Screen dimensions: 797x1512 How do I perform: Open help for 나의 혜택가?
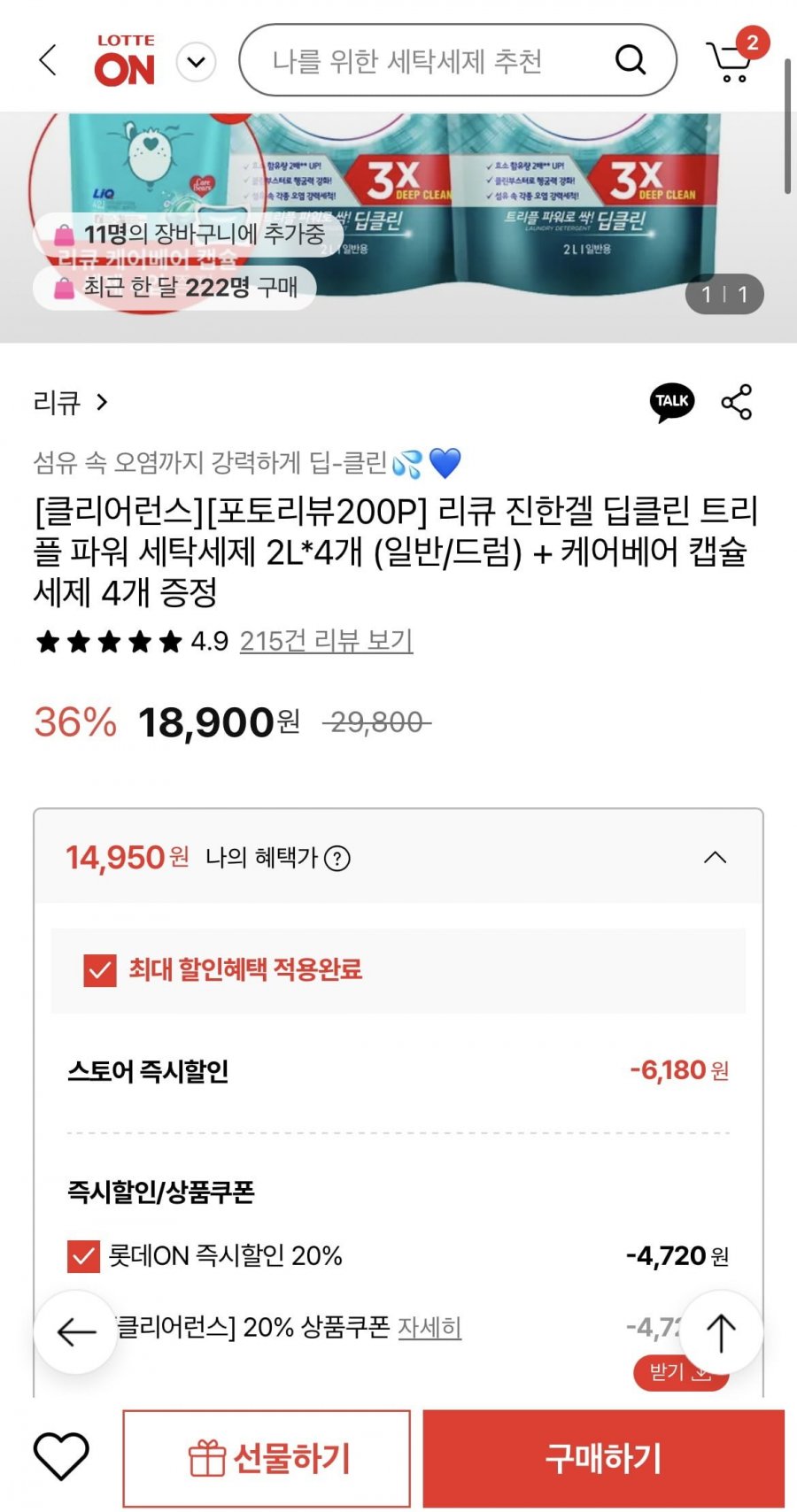tap(337, 858)
